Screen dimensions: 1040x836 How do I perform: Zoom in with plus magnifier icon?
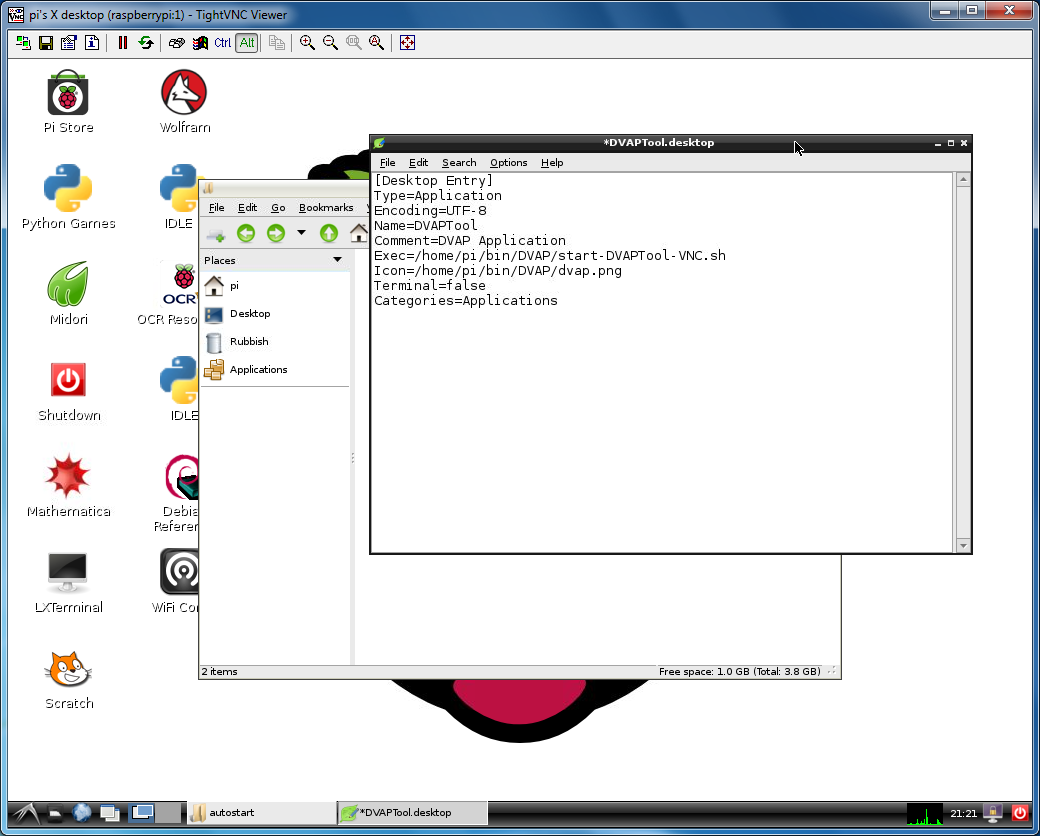306,43
